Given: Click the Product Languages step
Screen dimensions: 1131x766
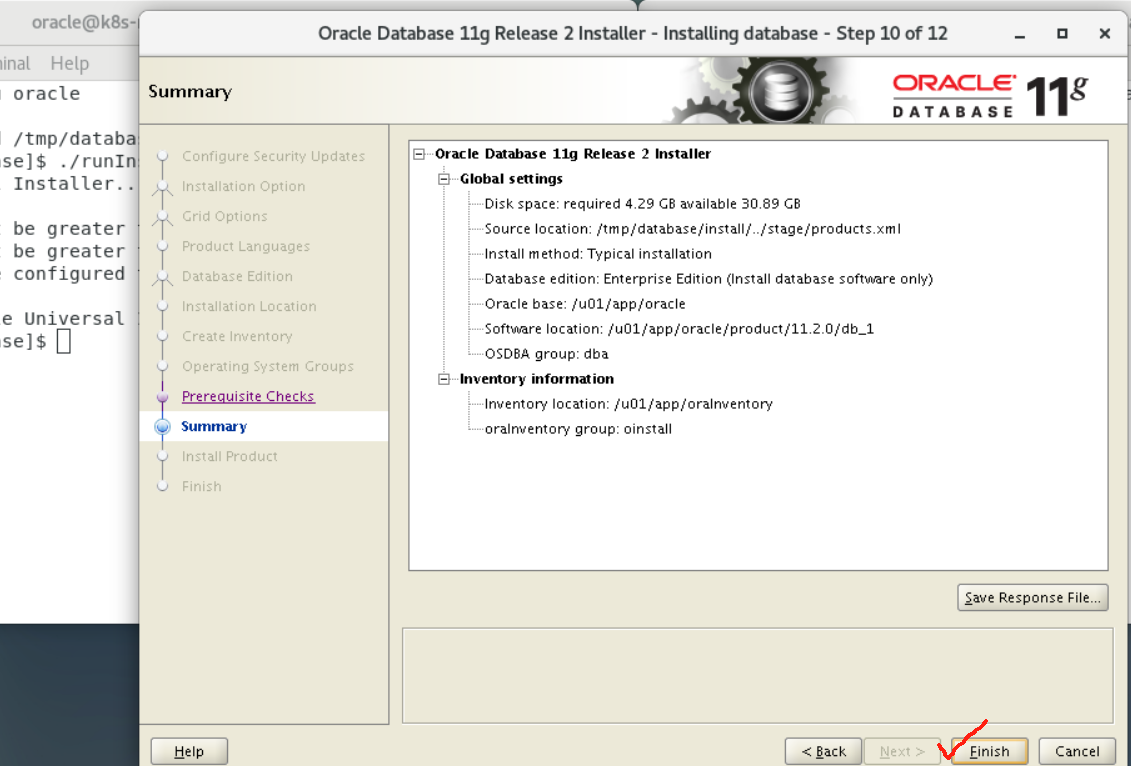Looking at the screenshot, I should [245, 246].
